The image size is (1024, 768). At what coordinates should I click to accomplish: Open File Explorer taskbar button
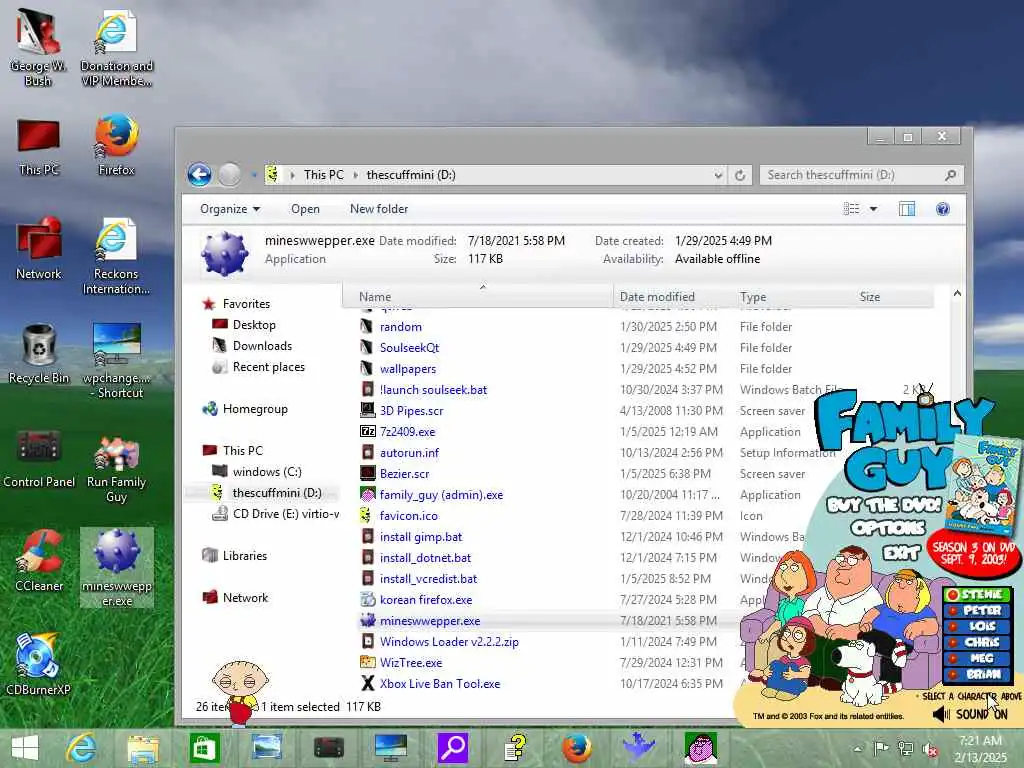coord(142,748)
